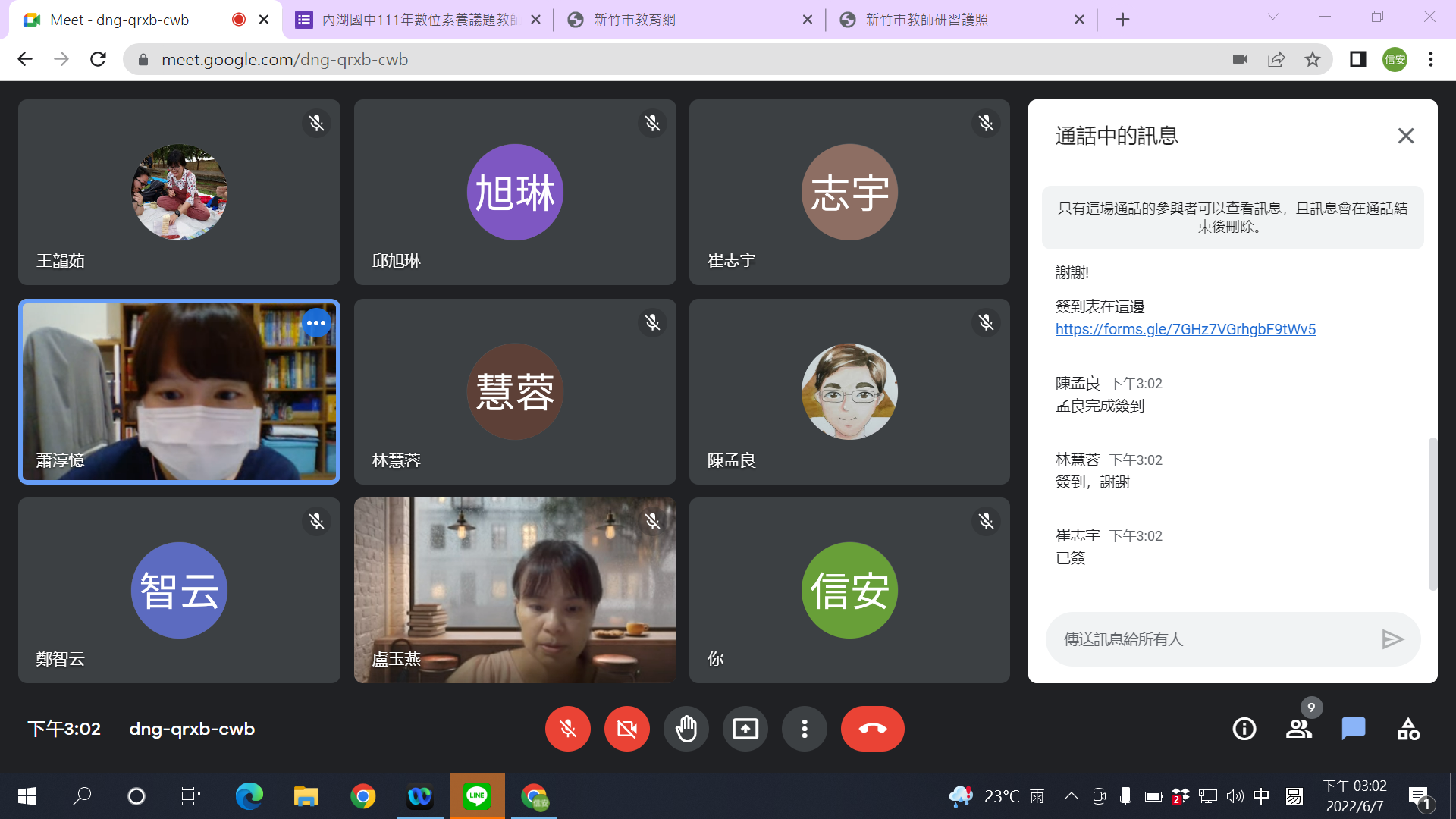
Task: Open the forms.gle sign-in sheet link
Action: [x=1185, y=329]
